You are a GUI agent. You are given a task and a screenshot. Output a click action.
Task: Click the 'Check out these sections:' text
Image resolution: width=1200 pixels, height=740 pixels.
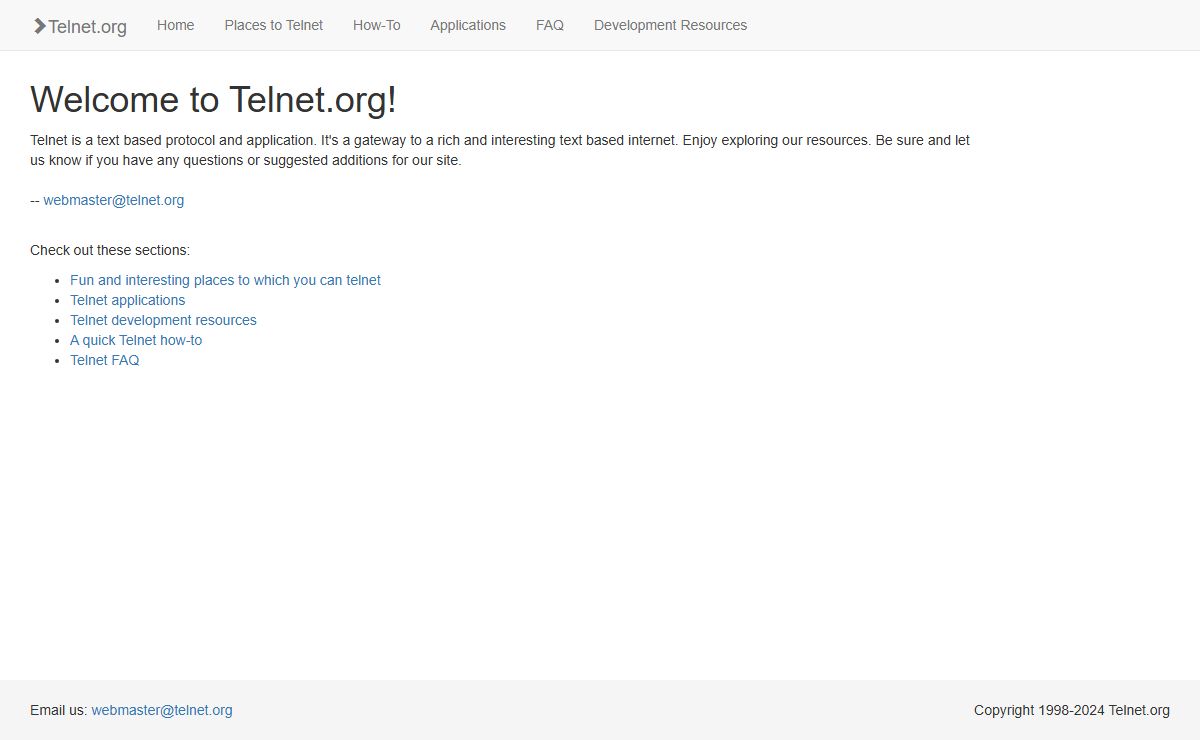(110, 250)
